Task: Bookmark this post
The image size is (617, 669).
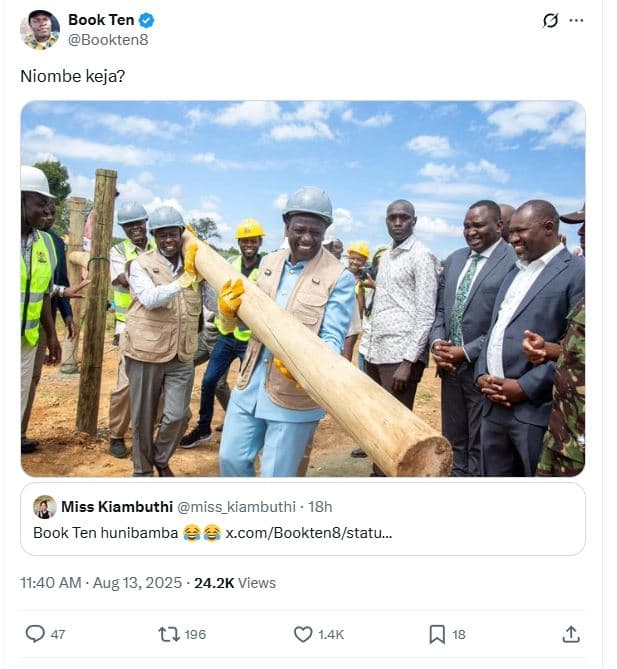Action: pos(437,634)
